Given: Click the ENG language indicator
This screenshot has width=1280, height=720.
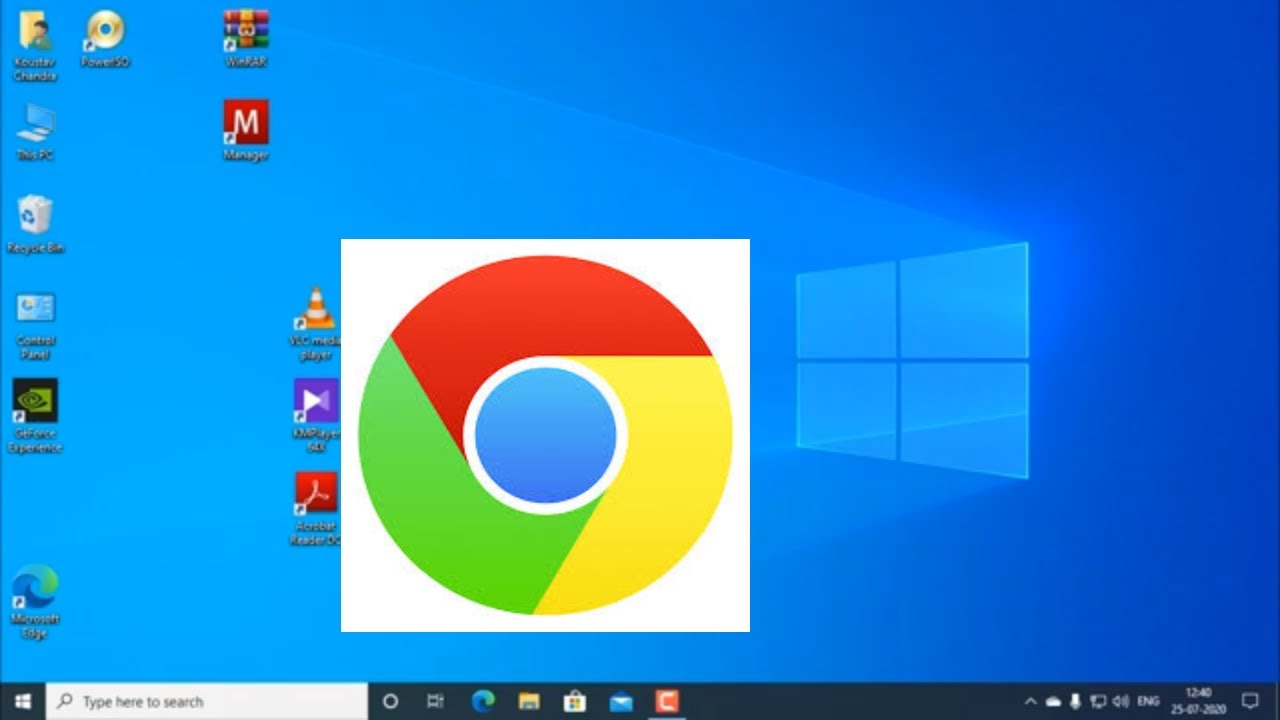Looking at the screenshot, I should point(1148,701).
